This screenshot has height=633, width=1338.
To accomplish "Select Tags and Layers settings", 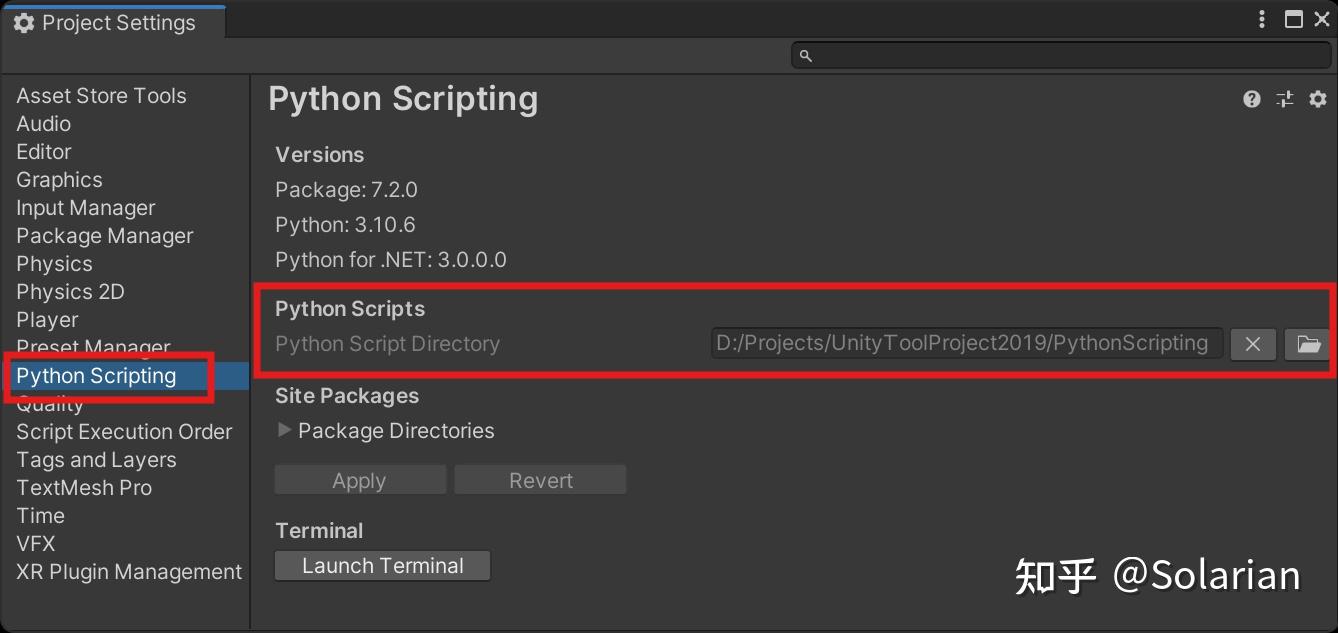I will pos(96,459).
